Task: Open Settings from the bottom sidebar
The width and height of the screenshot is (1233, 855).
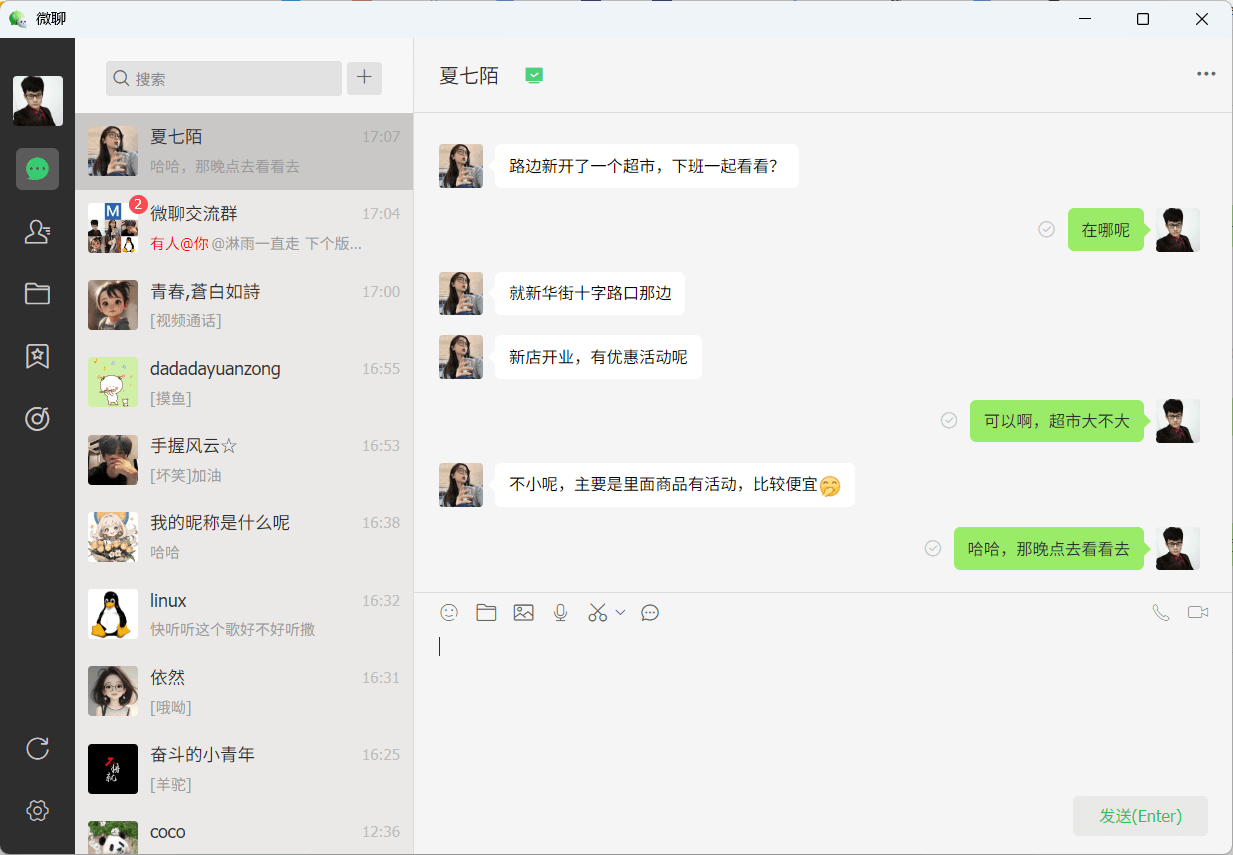Action: point(37,810)
